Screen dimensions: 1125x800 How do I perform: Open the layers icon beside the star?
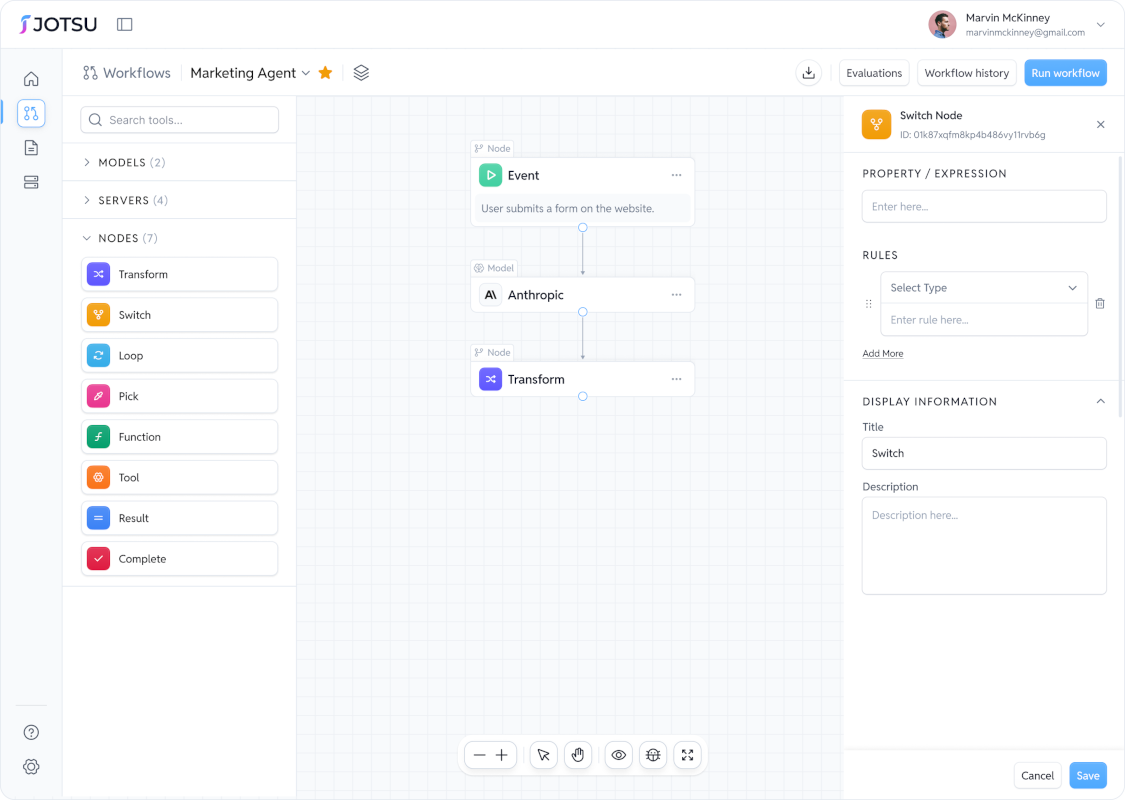click(x=360, y=72)
